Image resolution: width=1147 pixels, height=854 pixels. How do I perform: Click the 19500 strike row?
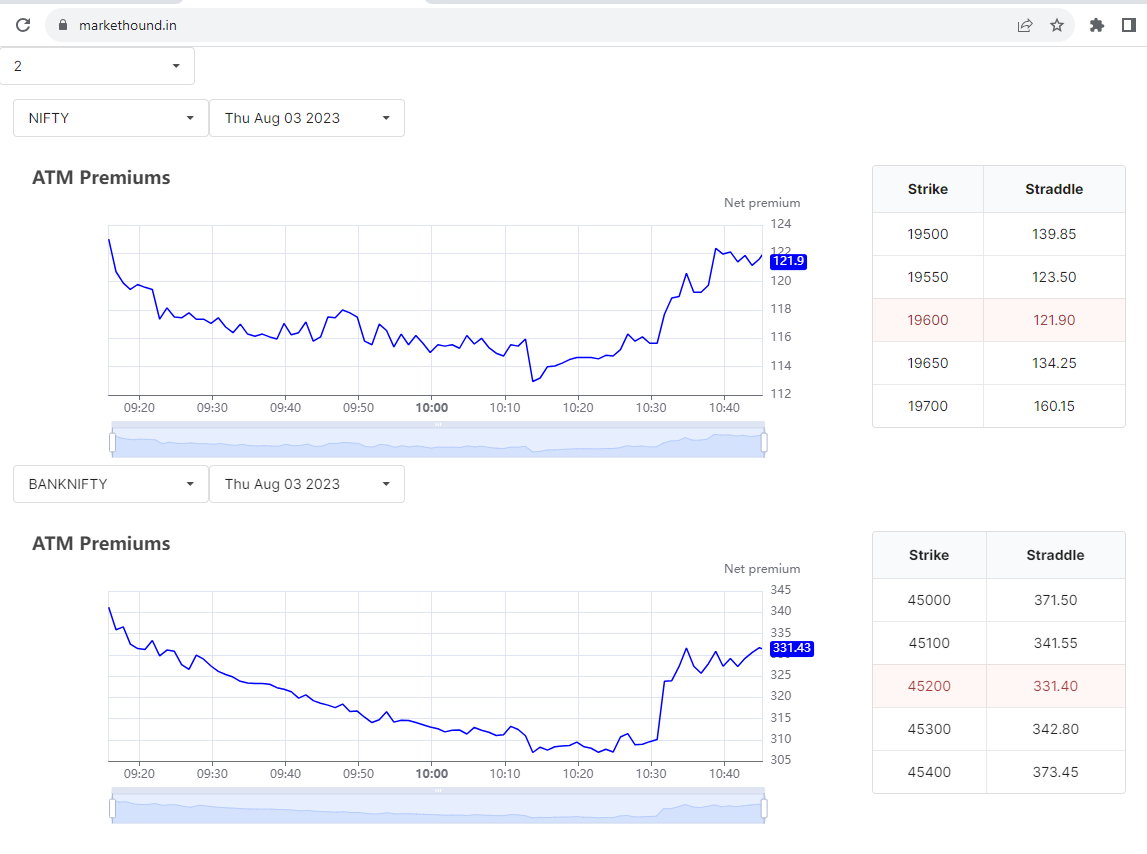pyautogui.click(x=998, y=234)
